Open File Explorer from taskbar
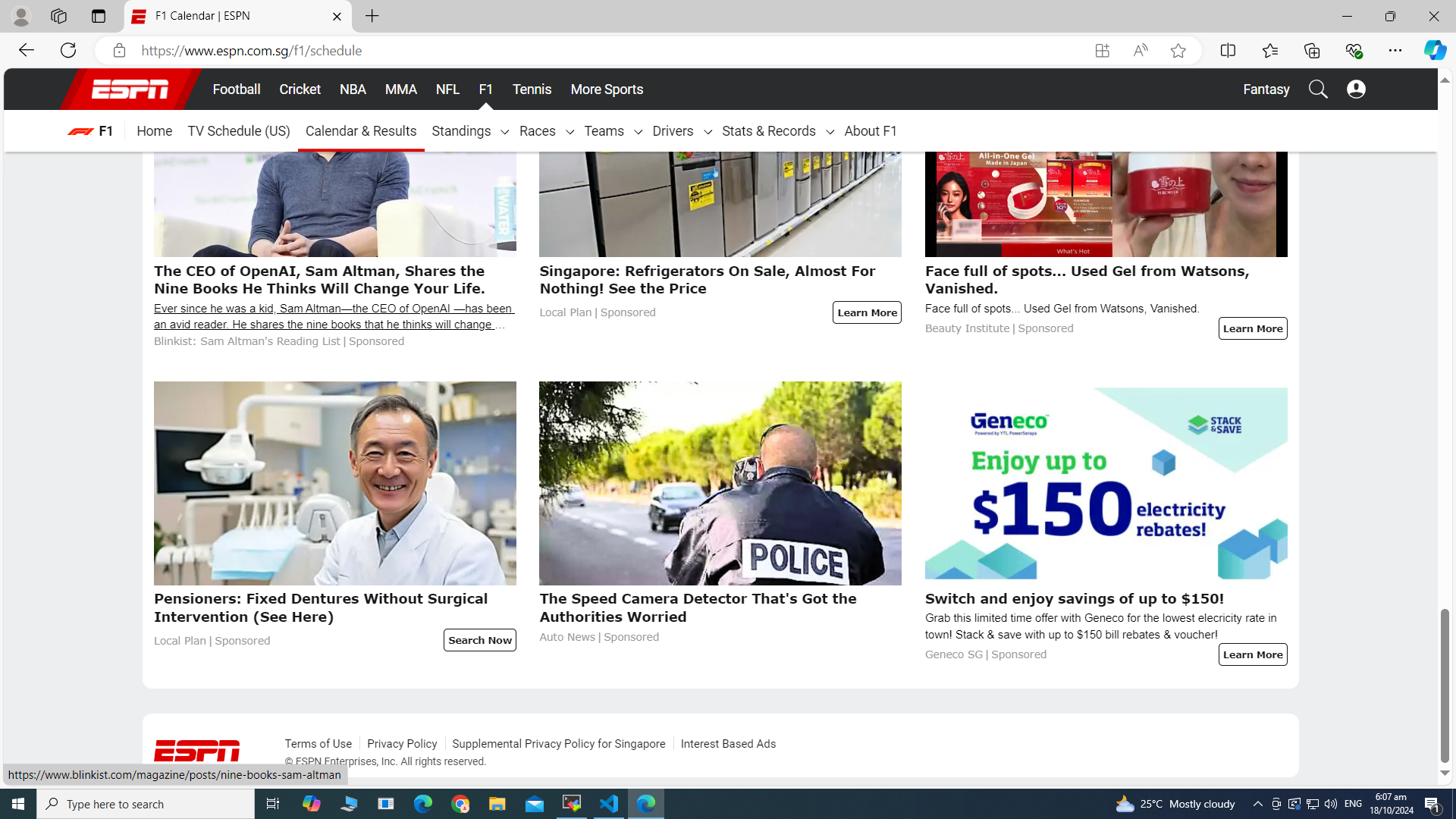The width and height of the screenshot is (1456, 819). pyautogui.click(x=497, y=804)
